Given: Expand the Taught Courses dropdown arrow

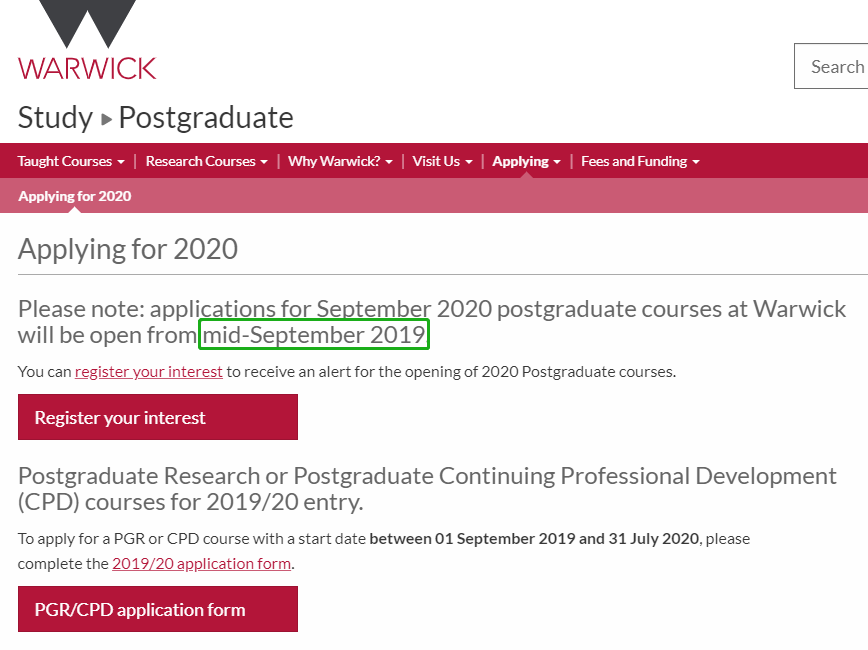Looking at the screenshot, I should click(121, 162).
